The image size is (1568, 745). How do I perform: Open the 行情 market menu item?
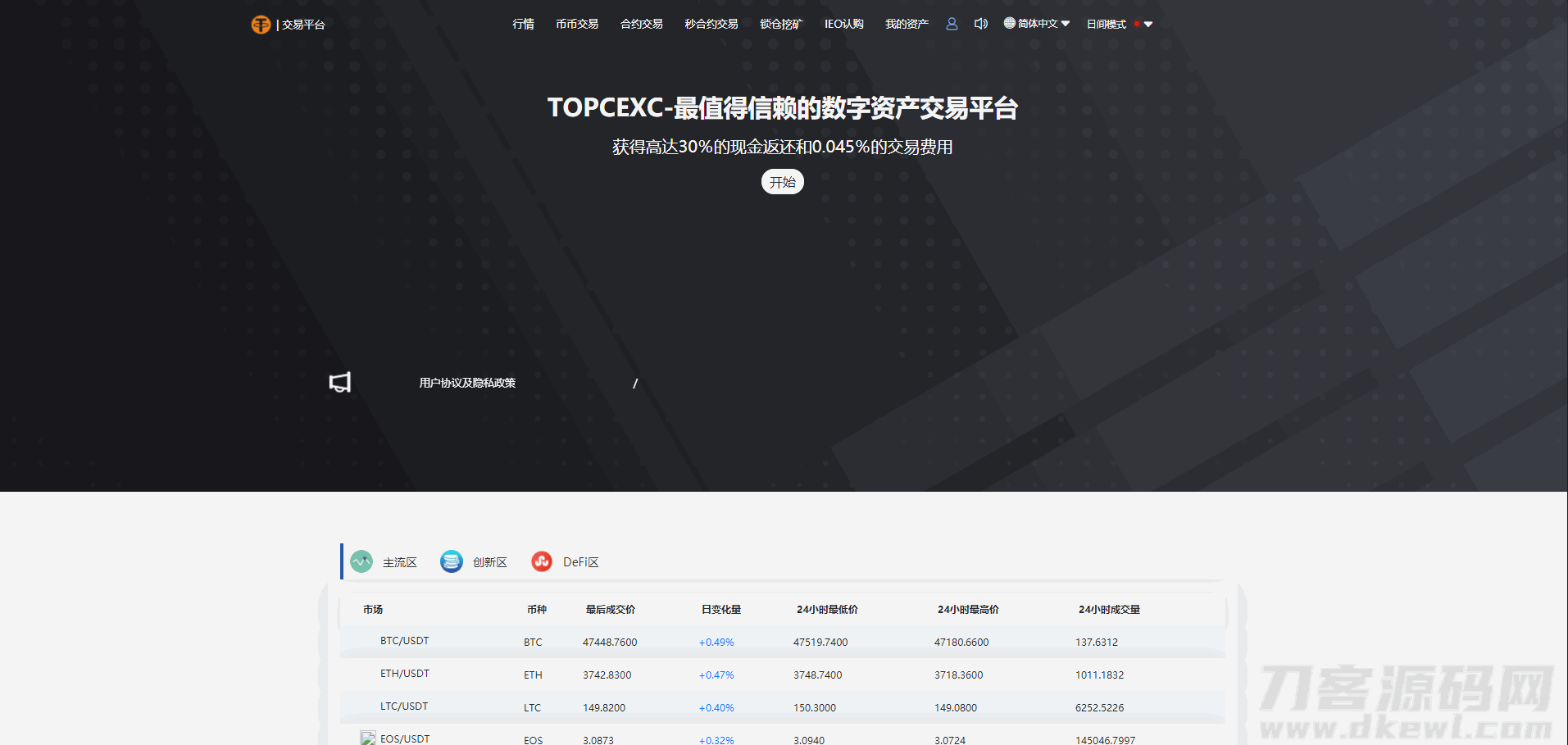tap(523, 24)
